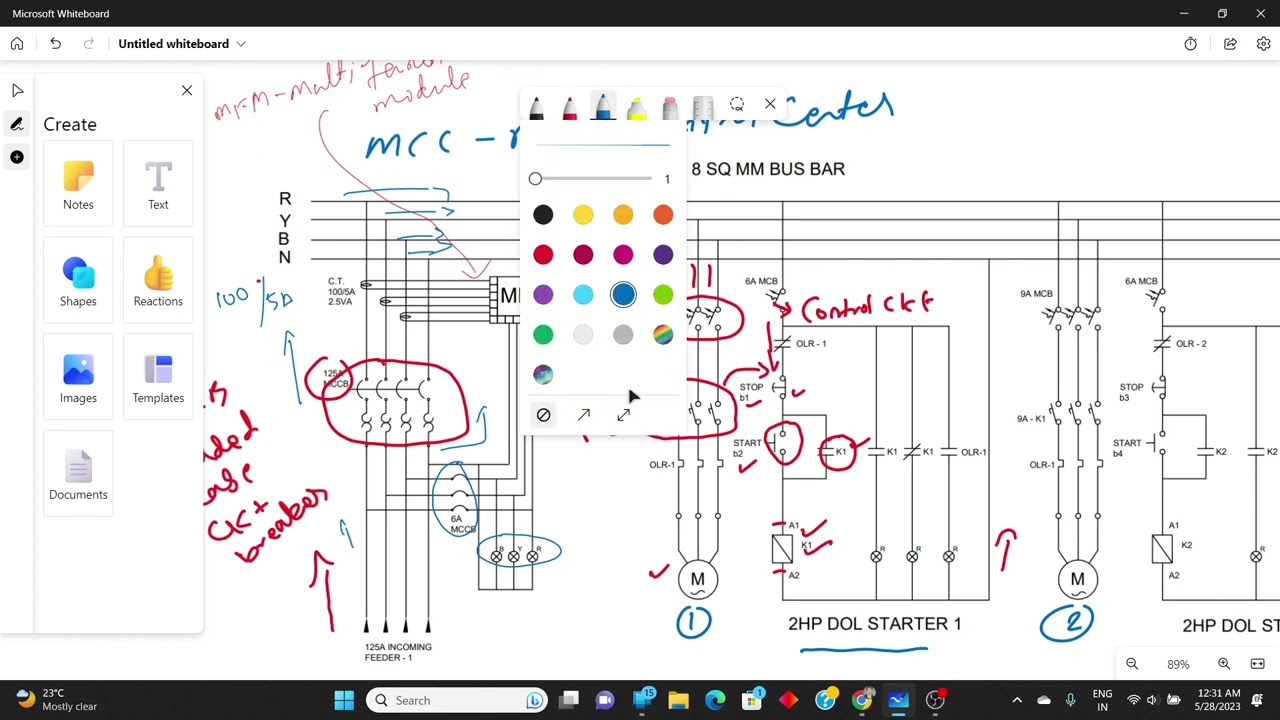Viewport: 1280px width, 720px height.
Task: Pick the black color swatch
Action: (x=543, y=215)
